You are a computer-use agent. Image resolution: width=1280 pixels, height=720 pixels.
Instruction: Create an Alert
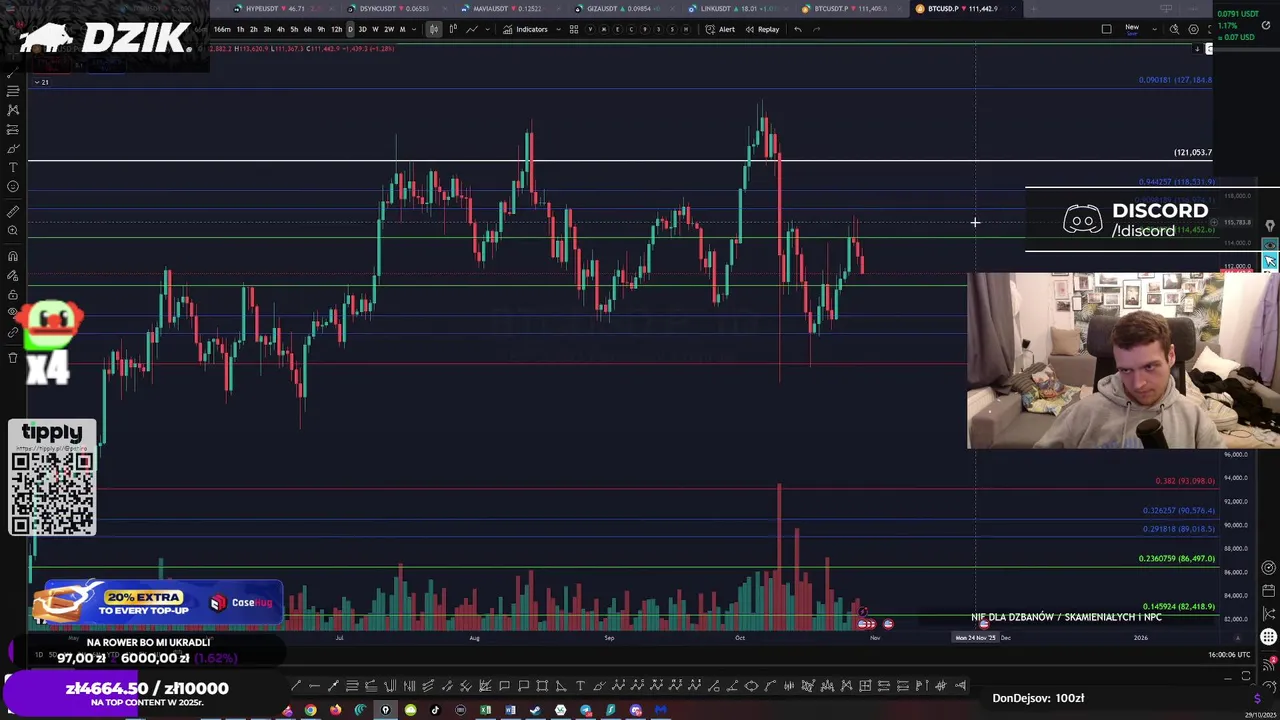(721, 29)
